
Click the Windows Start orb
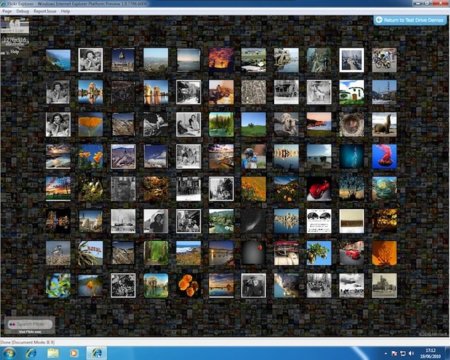[9, 353]
